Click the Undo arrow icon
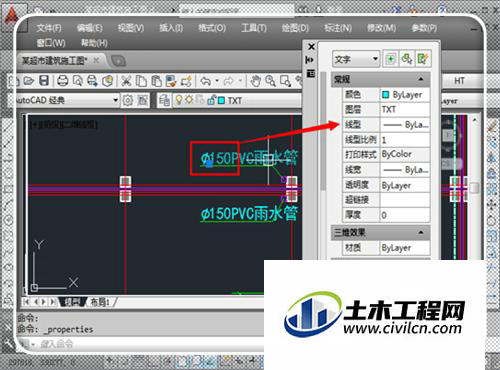 point(206,81)
